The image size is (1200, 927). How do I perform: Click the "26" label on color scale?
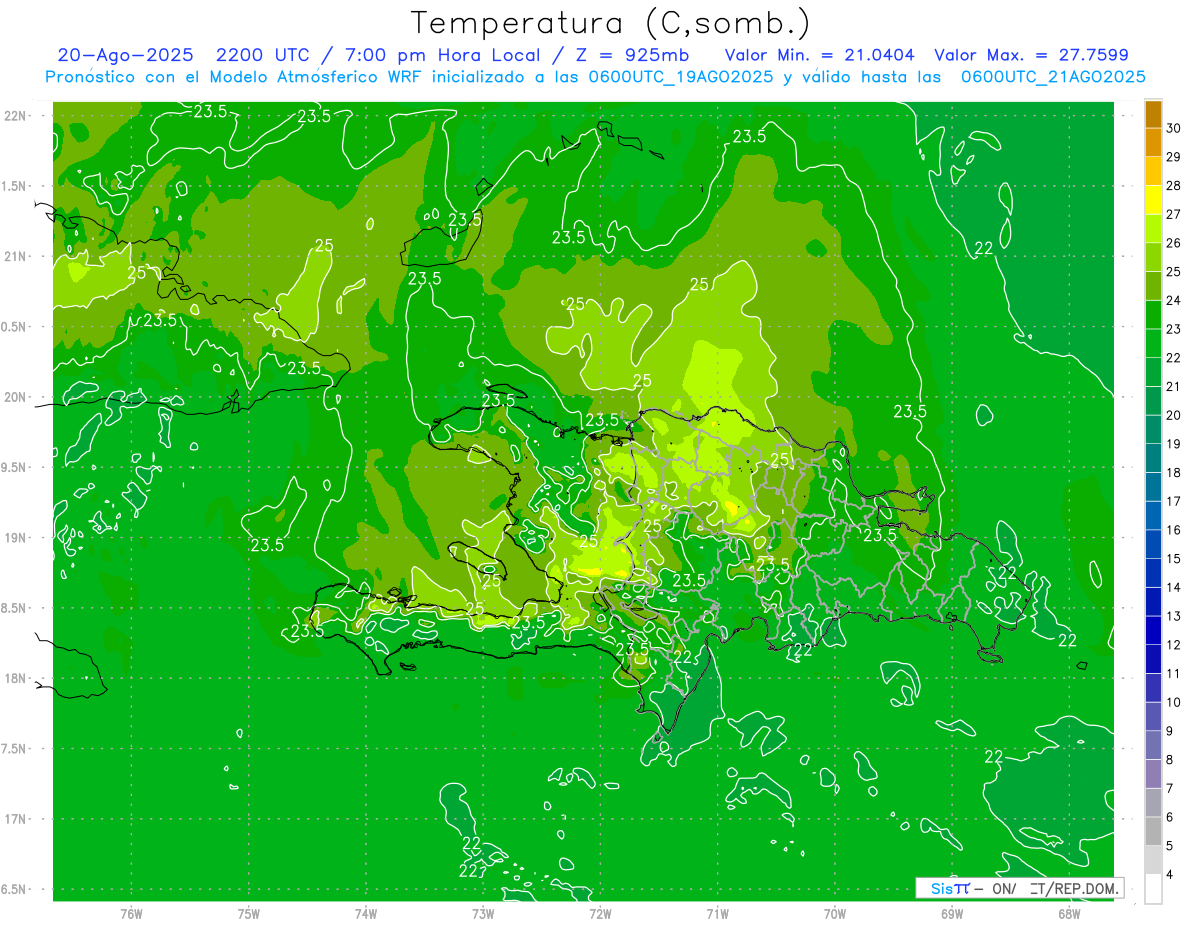(x=1174, y=243)
